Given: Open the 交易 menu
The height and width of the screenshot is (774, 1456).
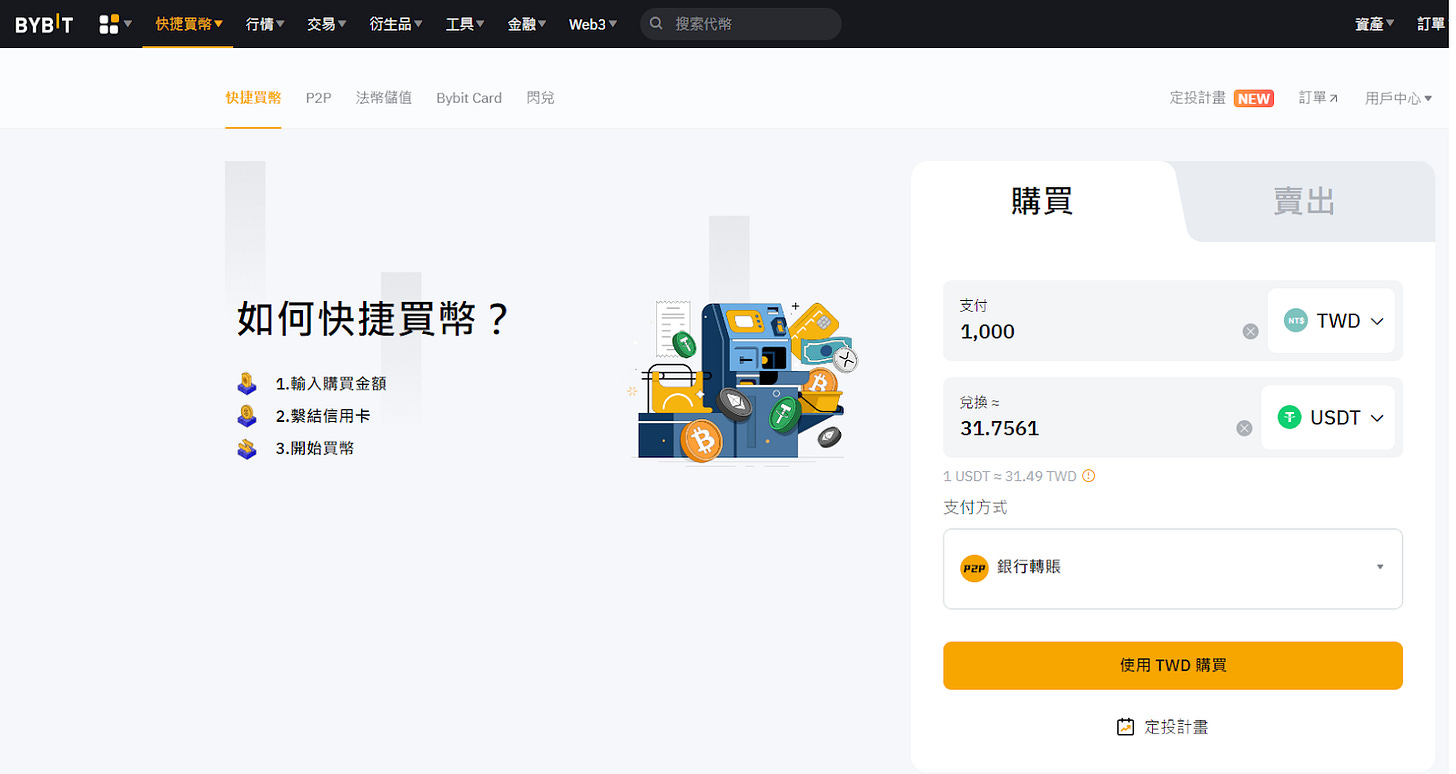Looking at the screenshot, I should (327, 24).
